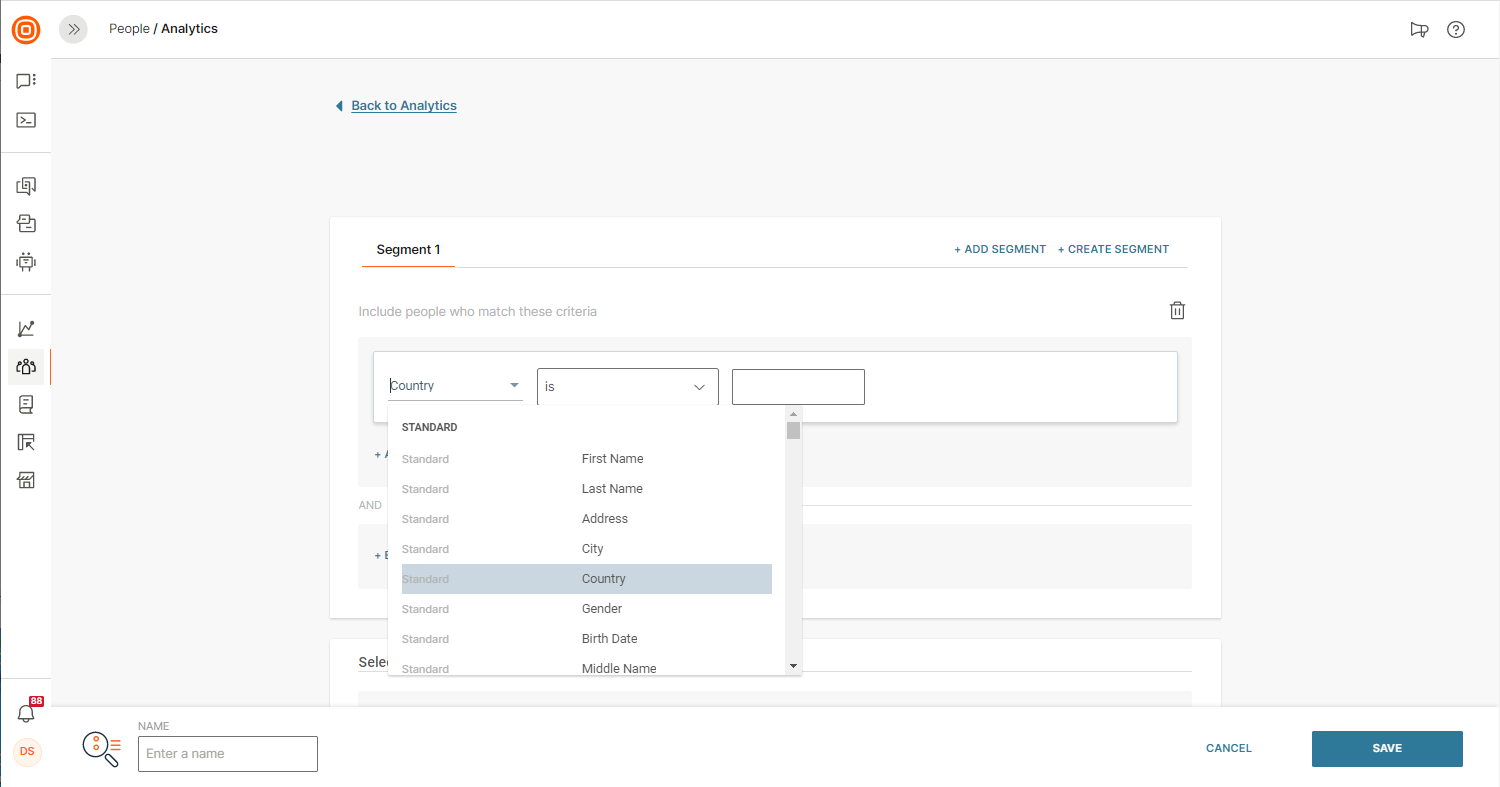Screen dimensions: 1500x787
Task: Click the notifications bell icon
Action: pyautogui.click(x=26, y=714)
